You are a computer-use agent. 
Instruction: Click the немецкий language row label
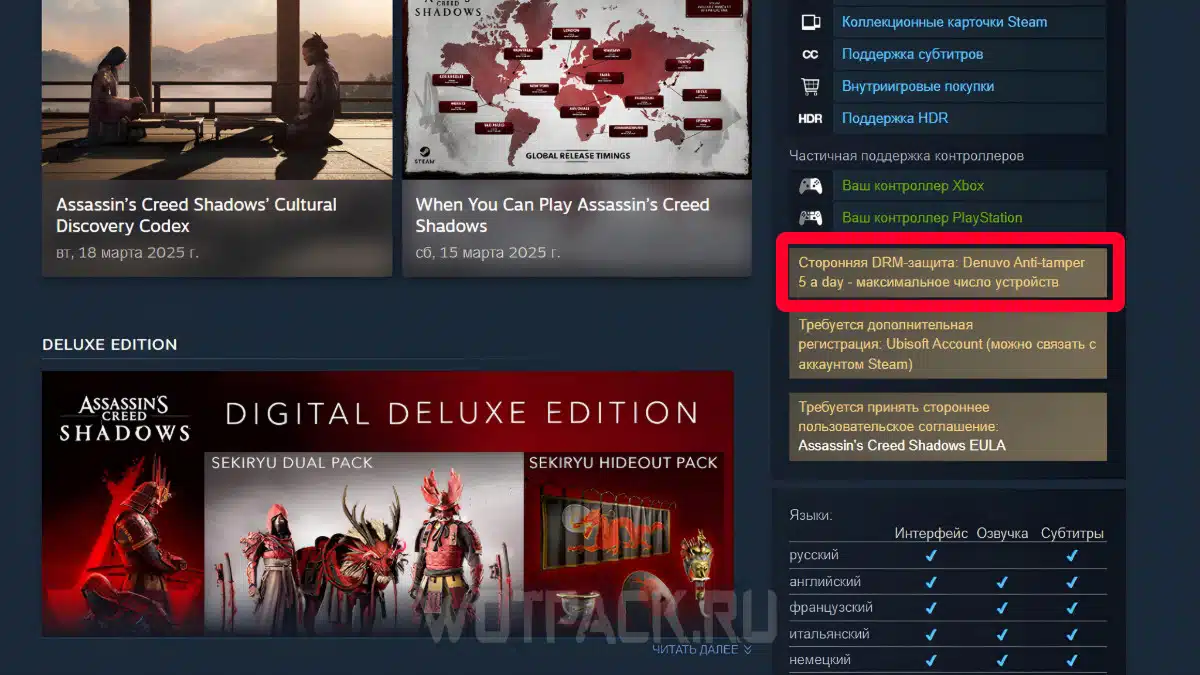[x=820, y=660]
